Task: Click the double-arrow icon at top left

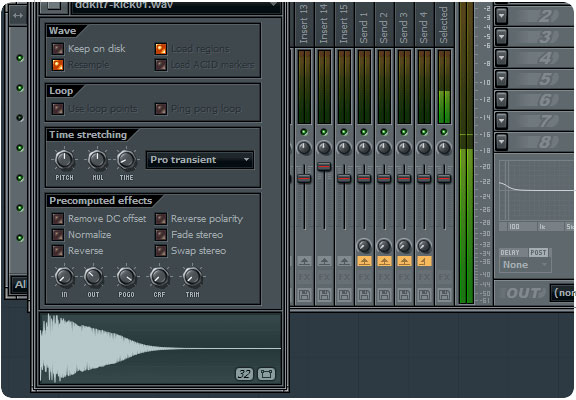Action: tap(18, 15)
